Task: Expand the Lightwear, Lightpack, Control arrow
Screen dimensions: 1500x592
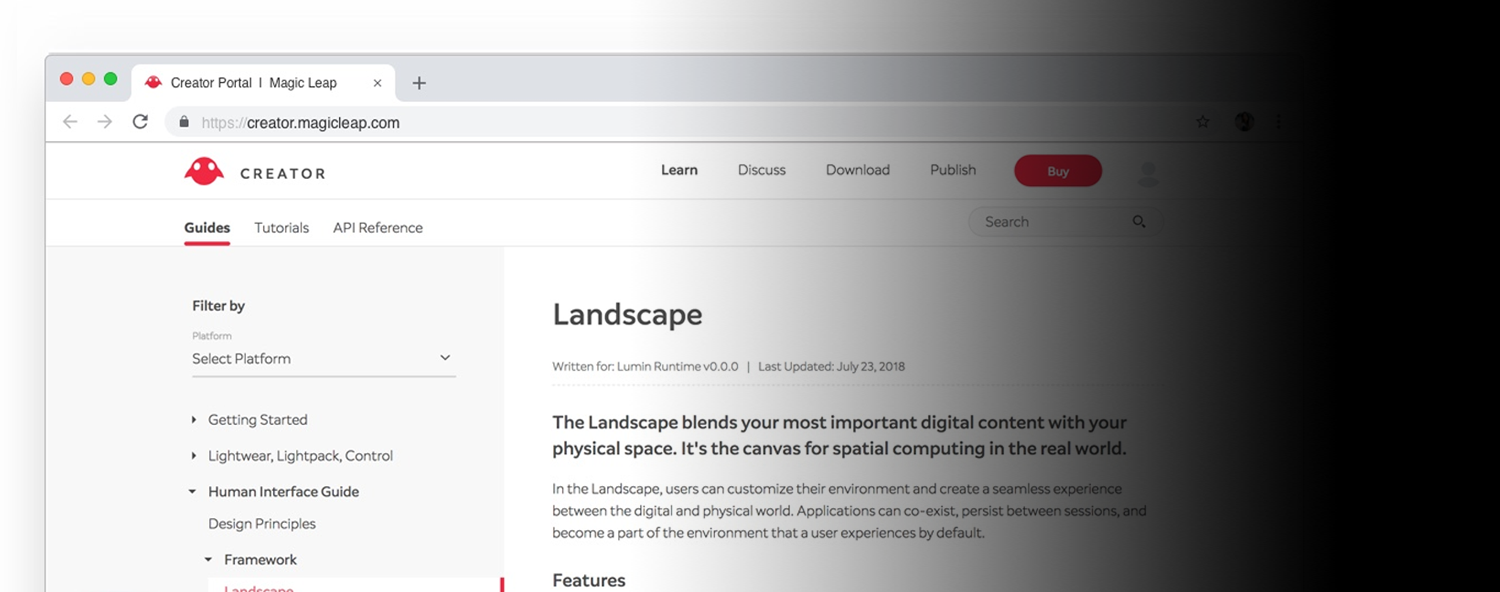Action: (x=194, y=456)
